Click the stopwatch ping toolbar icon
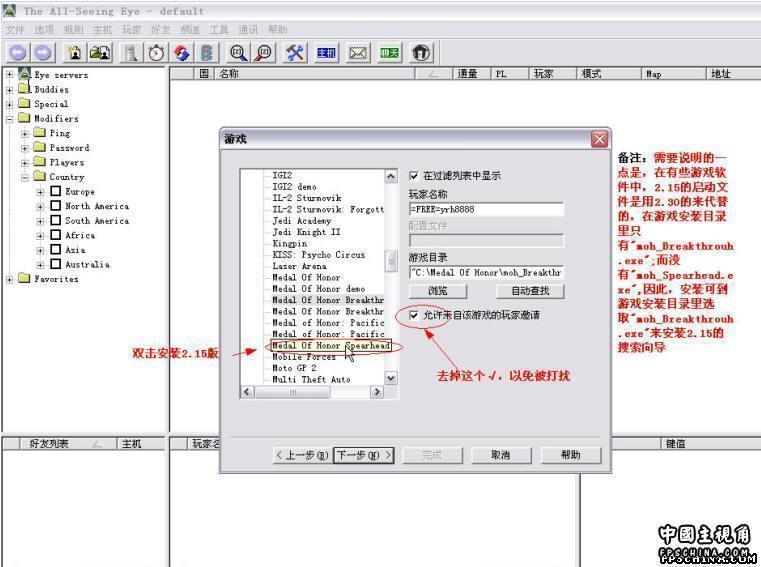The width and height of the screenshot is (761, 567). 156,52
